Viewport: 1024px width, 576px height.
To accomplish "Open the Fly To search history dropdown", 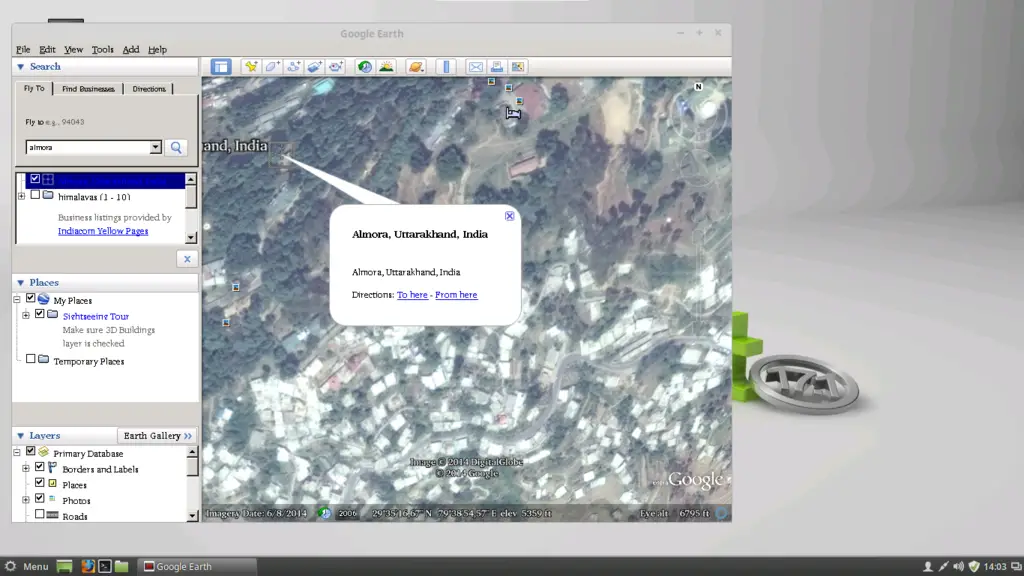I will pos(155,148).
